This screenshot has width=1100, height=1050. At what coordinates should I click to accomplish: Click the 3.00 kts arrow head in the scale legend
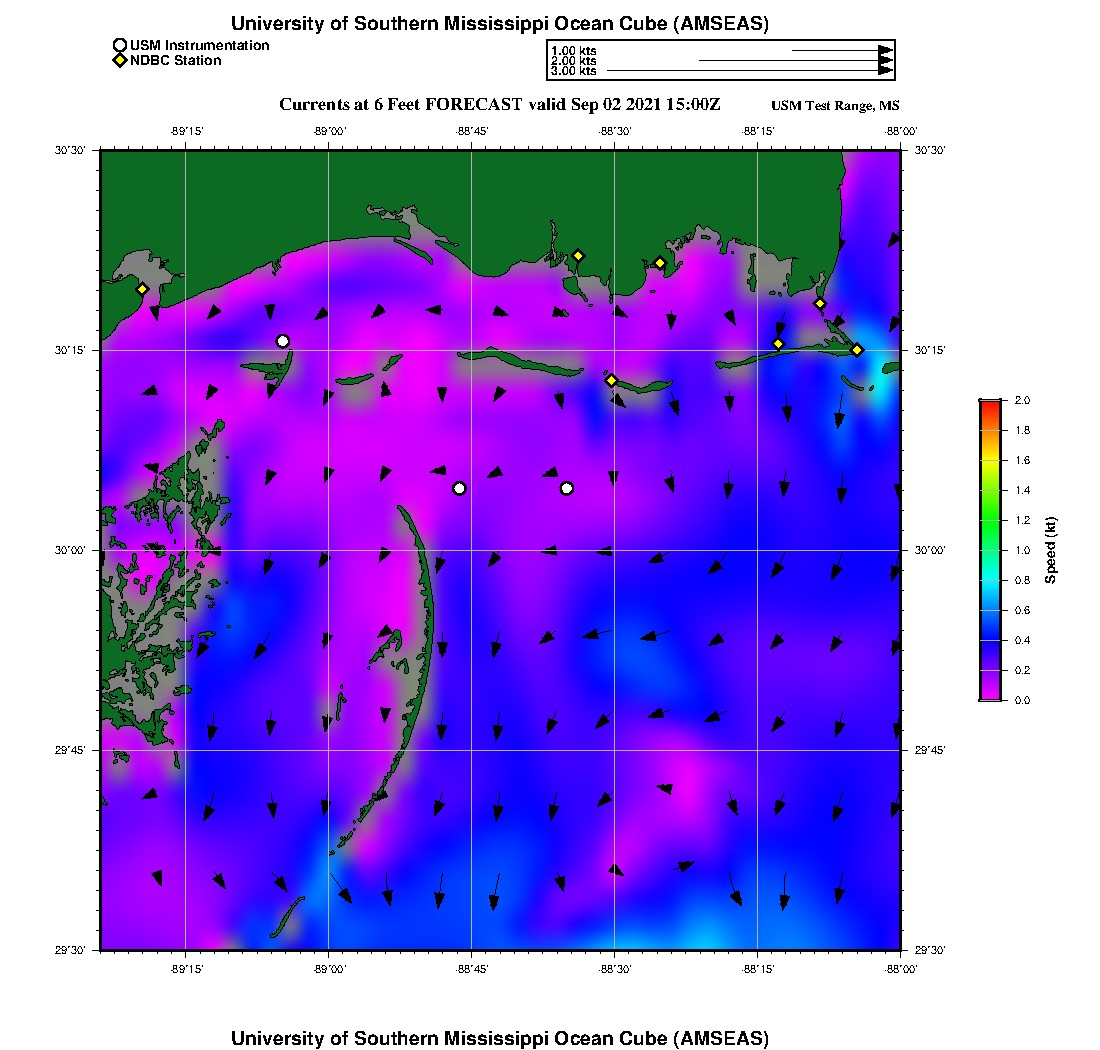(x=885, y=71)
